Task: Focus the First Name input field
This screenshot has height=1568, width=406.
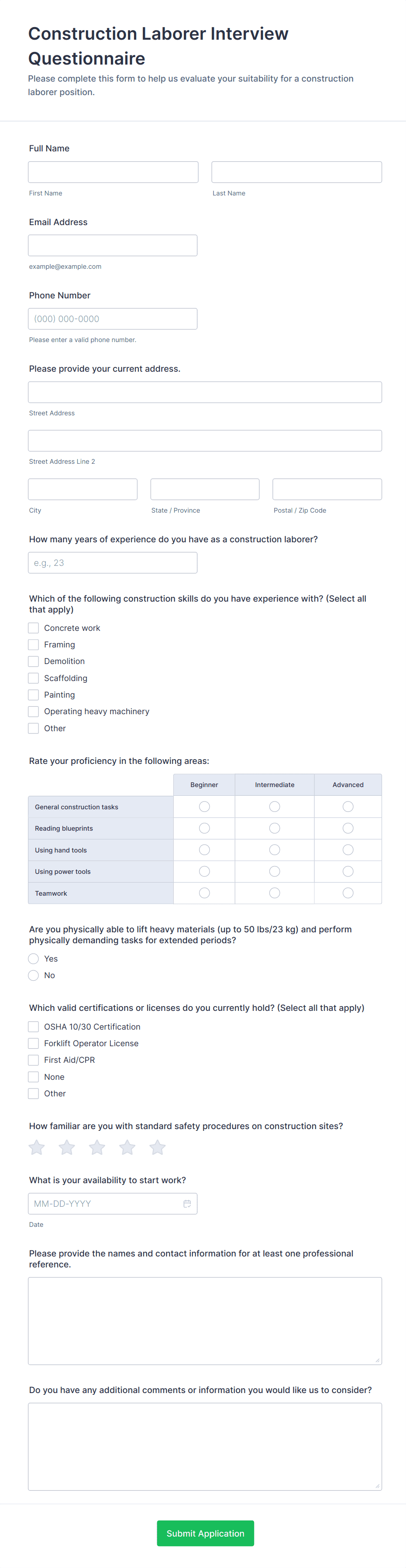Action: pyautogui.click(x=113, y=172)
